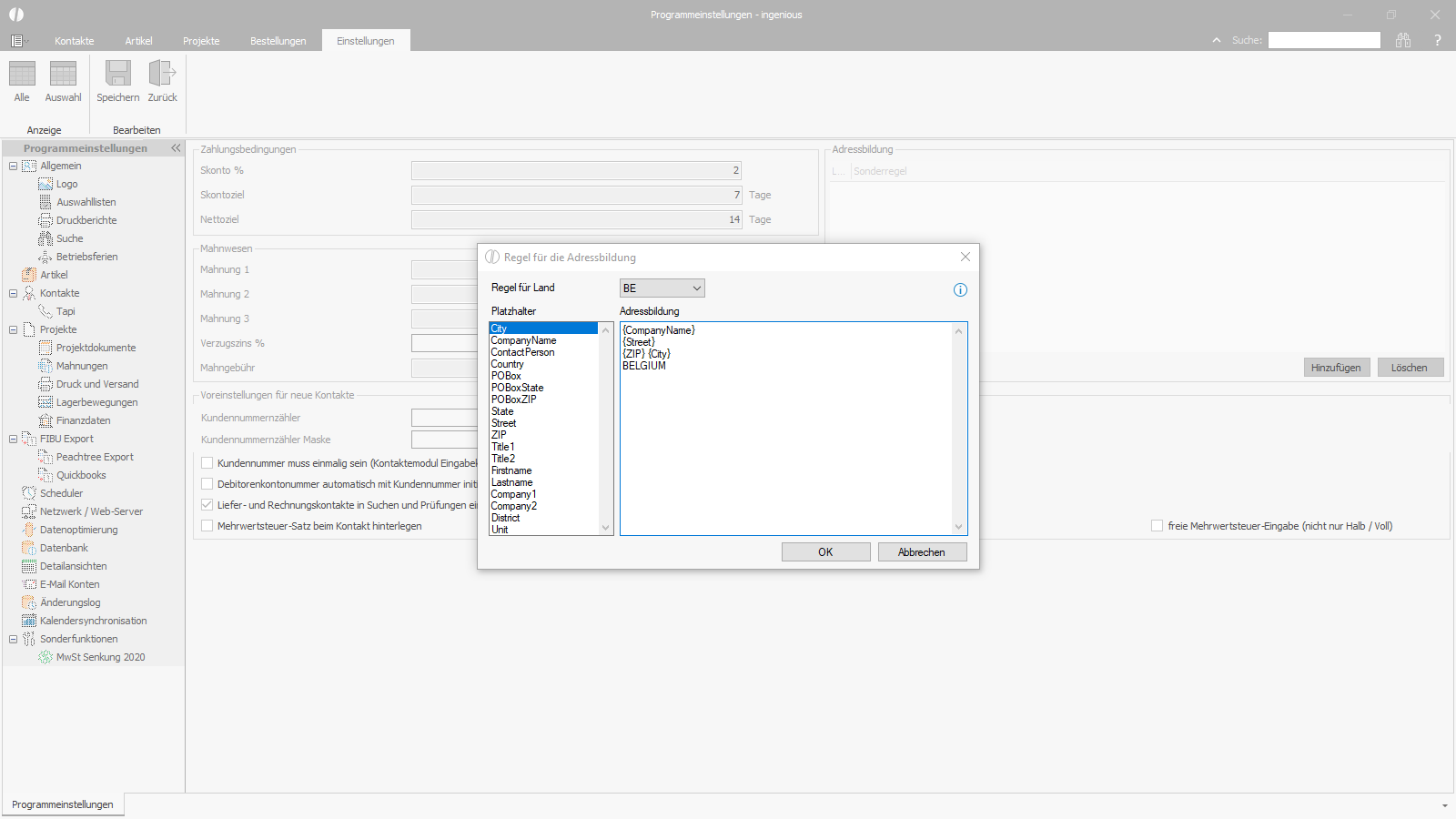This screenshot has width=1456, height=819.
Task: Click the Zurück back icon
Action: coord(162,74)
